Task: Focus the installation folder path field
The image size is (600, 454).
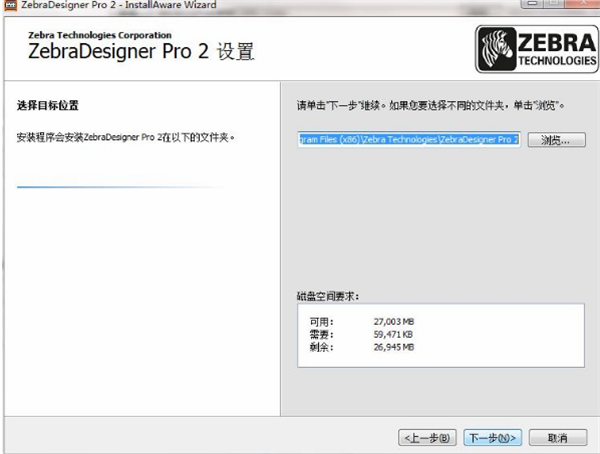Action: pyautogui.click(x=409, y=140)
